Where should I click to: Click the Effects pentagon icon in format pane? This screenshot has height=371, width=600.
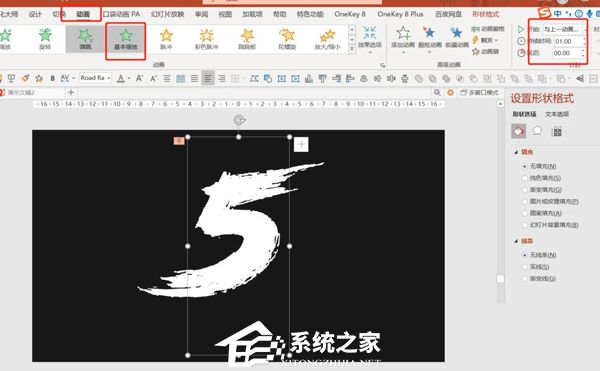pos(537,132)
